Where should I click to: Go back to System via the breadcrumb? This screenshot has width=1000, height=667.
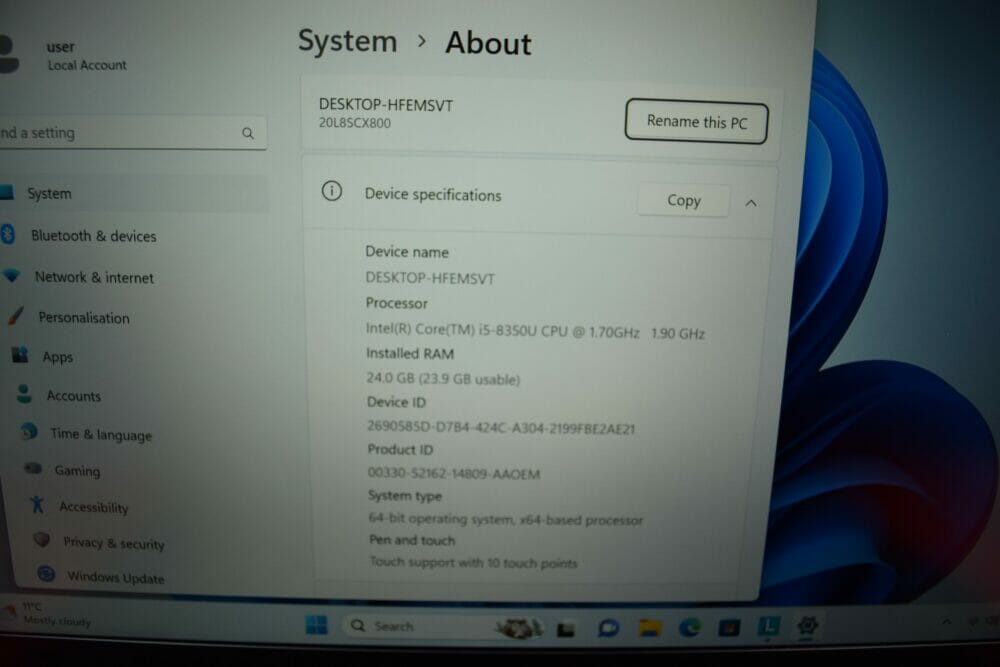[x=348, y=41]
